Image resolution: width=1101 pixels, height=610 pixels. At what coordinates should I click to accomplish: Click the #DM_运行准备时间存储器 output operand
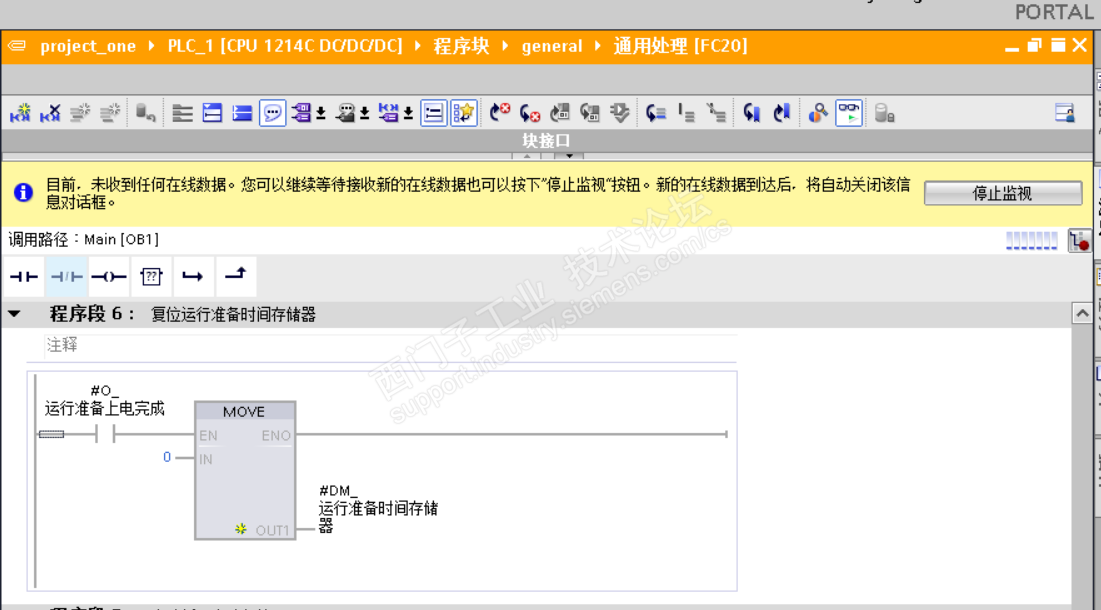378,508
